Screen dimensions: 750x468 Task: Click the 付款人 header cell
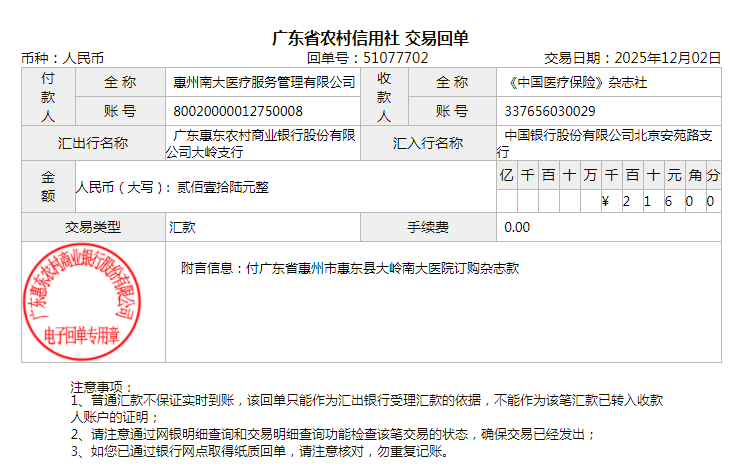click(x=47, y=96)
